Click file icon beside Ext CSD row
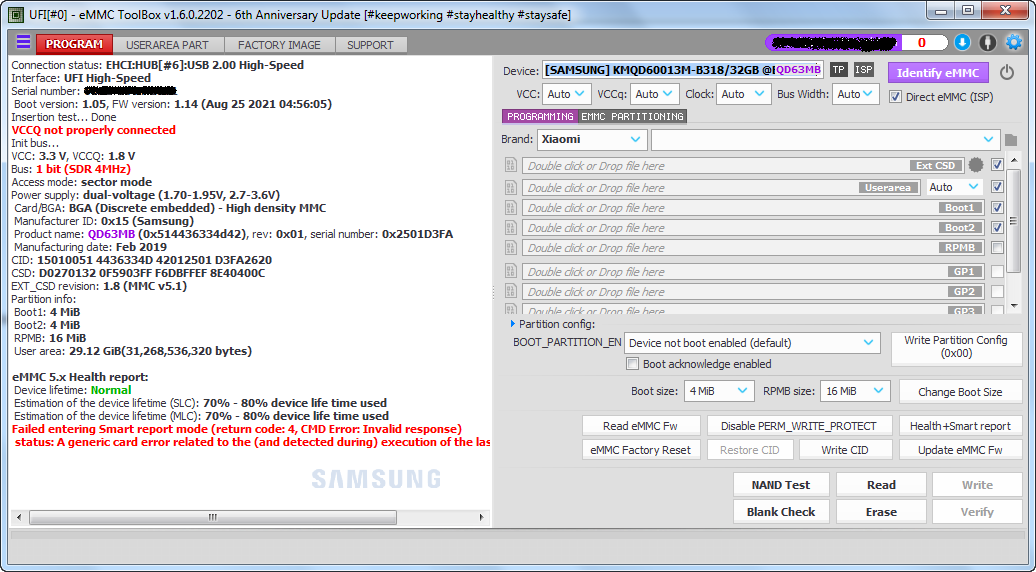This screenshot has height=572, width=1036. point(511,165)
